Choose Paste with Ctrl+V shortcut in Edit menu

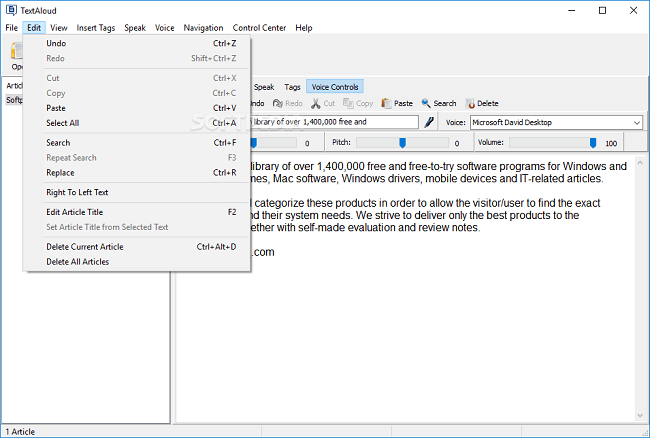coord(137,108)
